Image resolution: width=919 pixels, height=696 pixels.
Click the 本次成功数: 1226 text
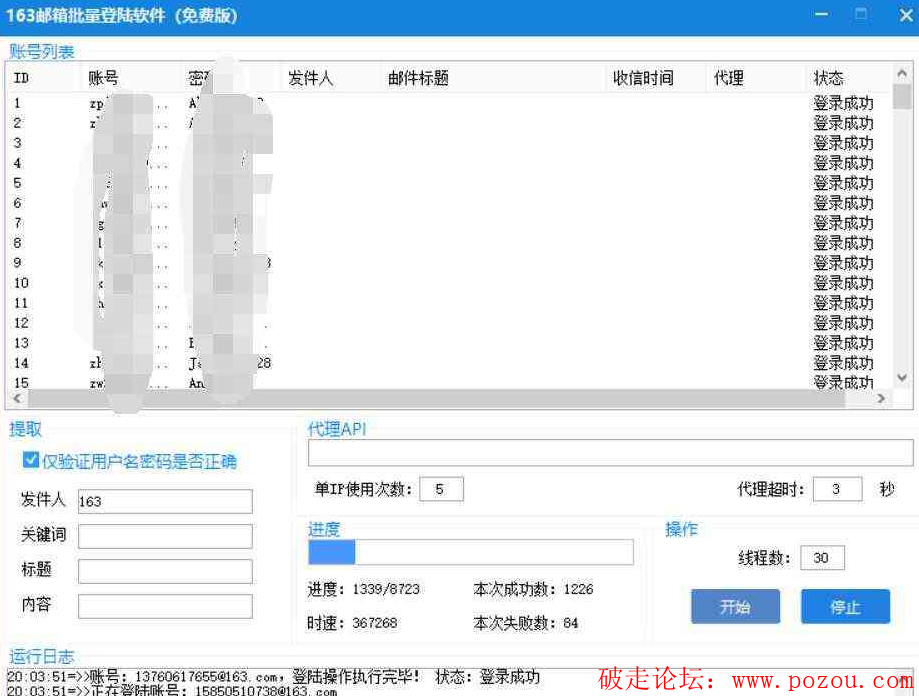tap(533, 589)
